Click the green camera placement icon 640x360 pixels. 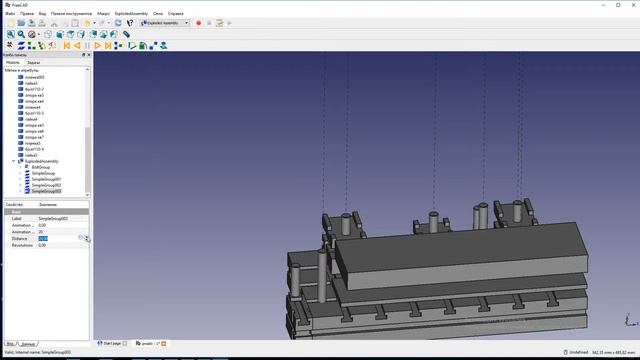143,46
